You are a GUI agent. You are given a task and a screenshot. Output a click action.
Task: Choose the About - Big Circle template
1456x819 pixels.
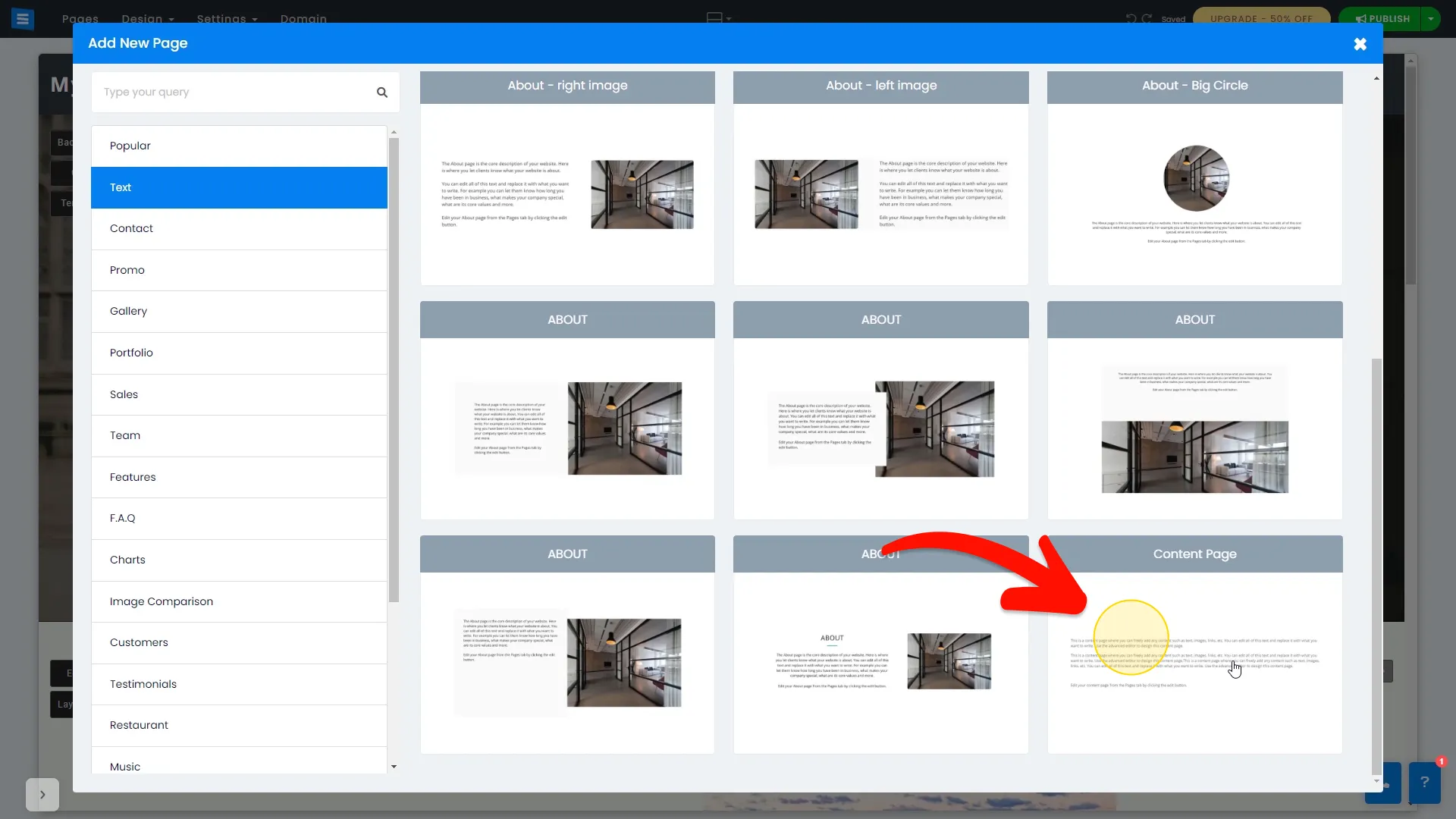pos(1194,178)
